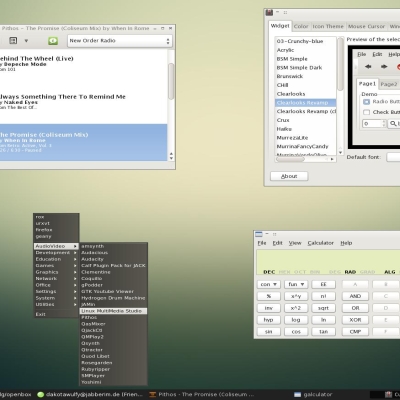The height and width of the screenshot is (400, 400).
Task: Open the arrow menu beside Pithos album icon
Action: (26, 41)
